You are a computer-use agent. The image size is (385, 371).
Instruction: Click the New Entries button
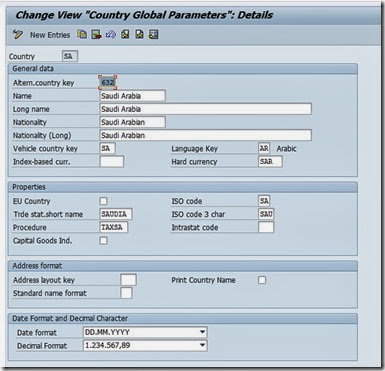point(50,35)
